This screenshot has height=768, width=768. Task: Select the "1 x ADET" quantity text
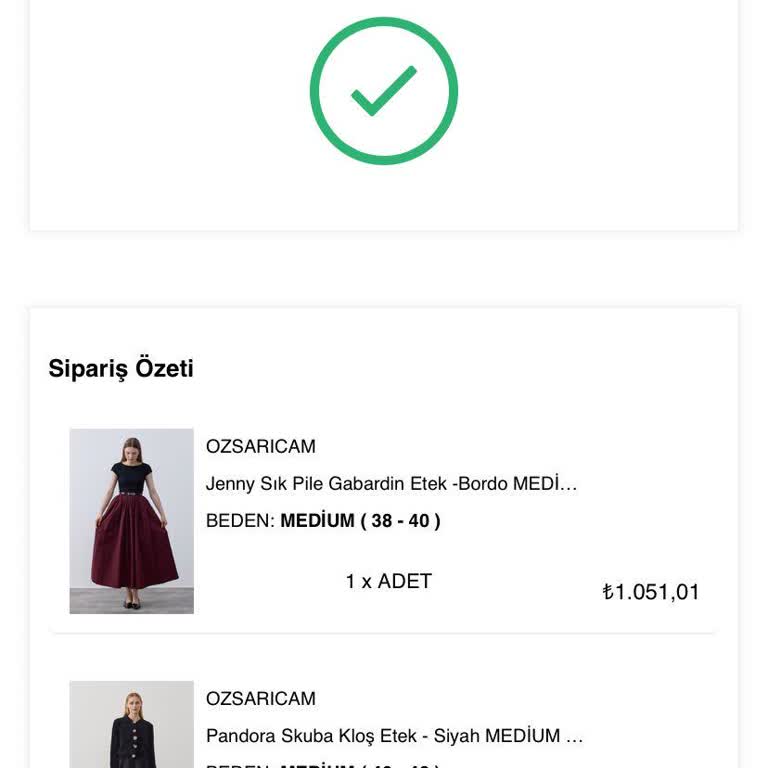[x=388, y=581]
